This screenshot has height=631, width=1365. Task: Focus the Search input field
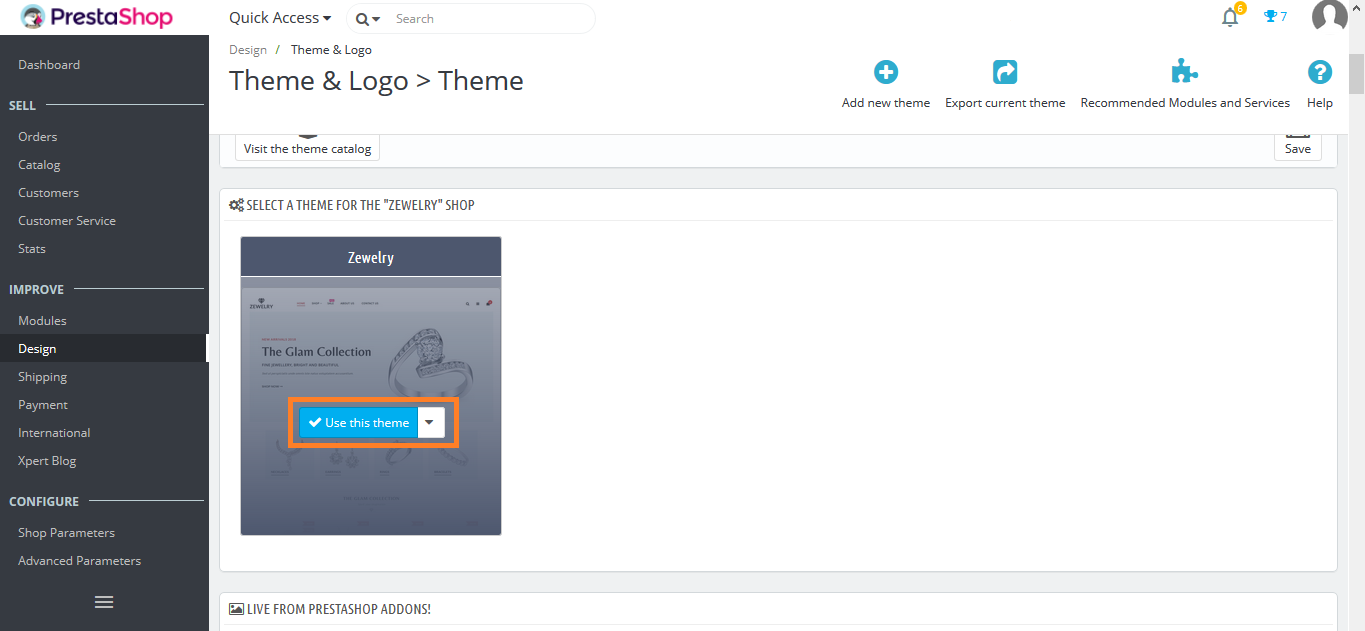coord(490,18)
